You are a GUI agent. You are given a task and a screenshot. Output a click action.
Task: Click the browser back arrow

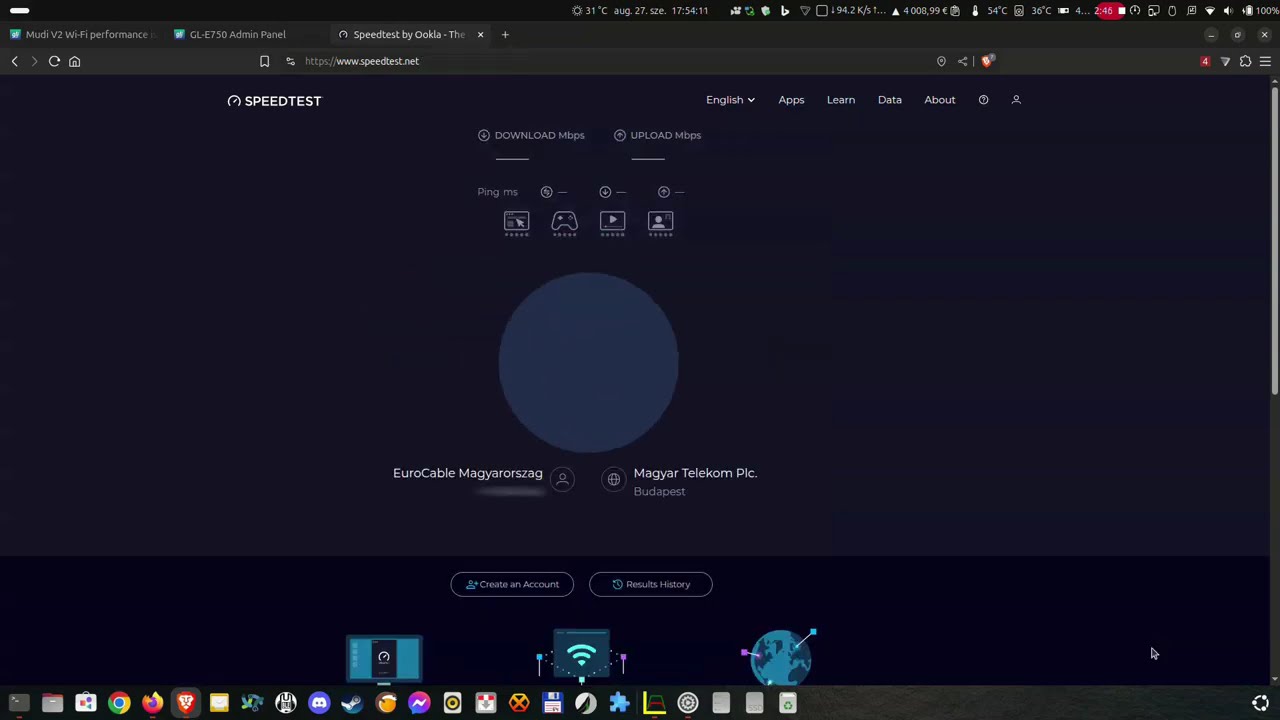(x=15, y=61)
